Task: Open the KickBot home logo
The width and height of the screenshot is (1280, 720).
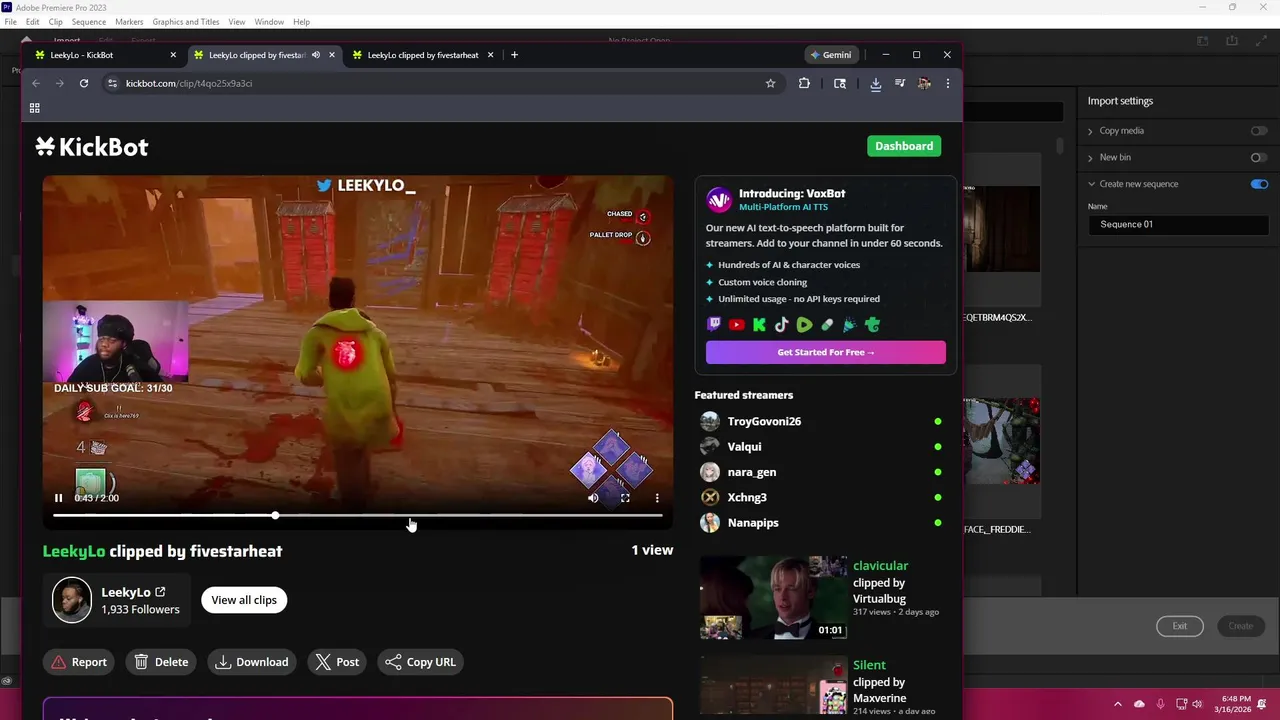Action: 92,147
